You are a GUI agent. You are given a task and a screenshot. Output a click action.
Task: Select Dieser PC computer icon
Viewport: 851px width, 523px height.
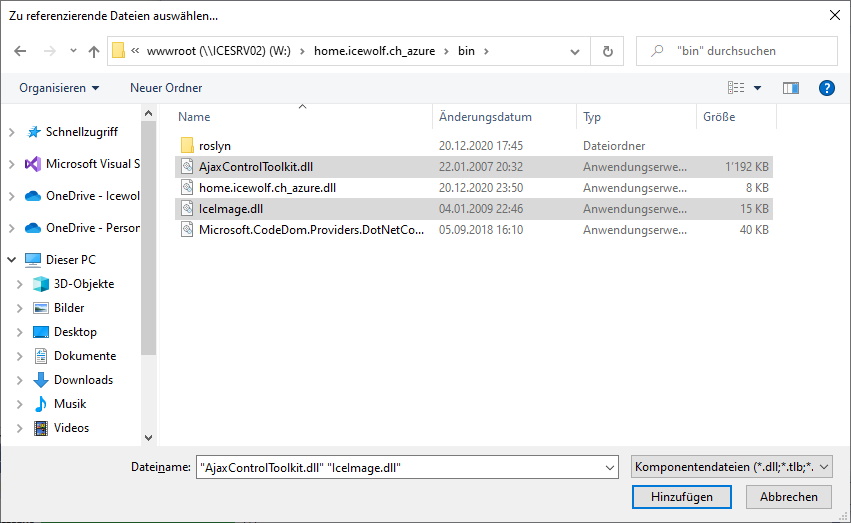click(x=33, y=260)
